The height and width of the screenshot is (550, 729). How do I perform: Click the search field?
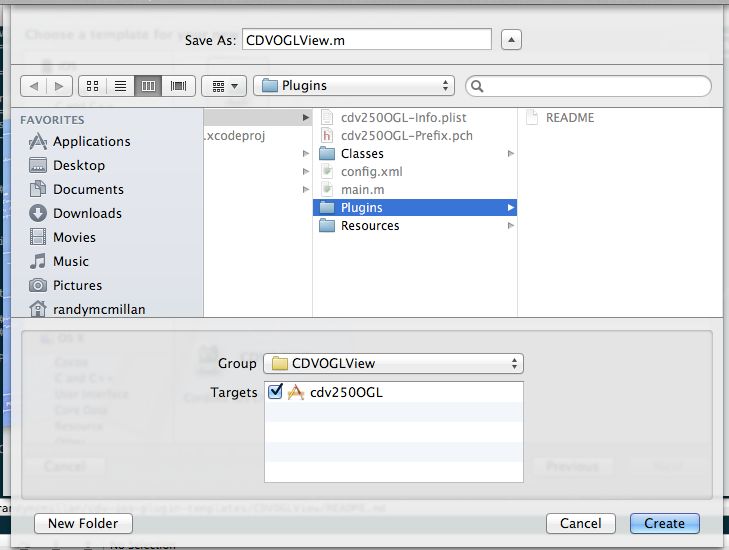click(x=588, y=86)
